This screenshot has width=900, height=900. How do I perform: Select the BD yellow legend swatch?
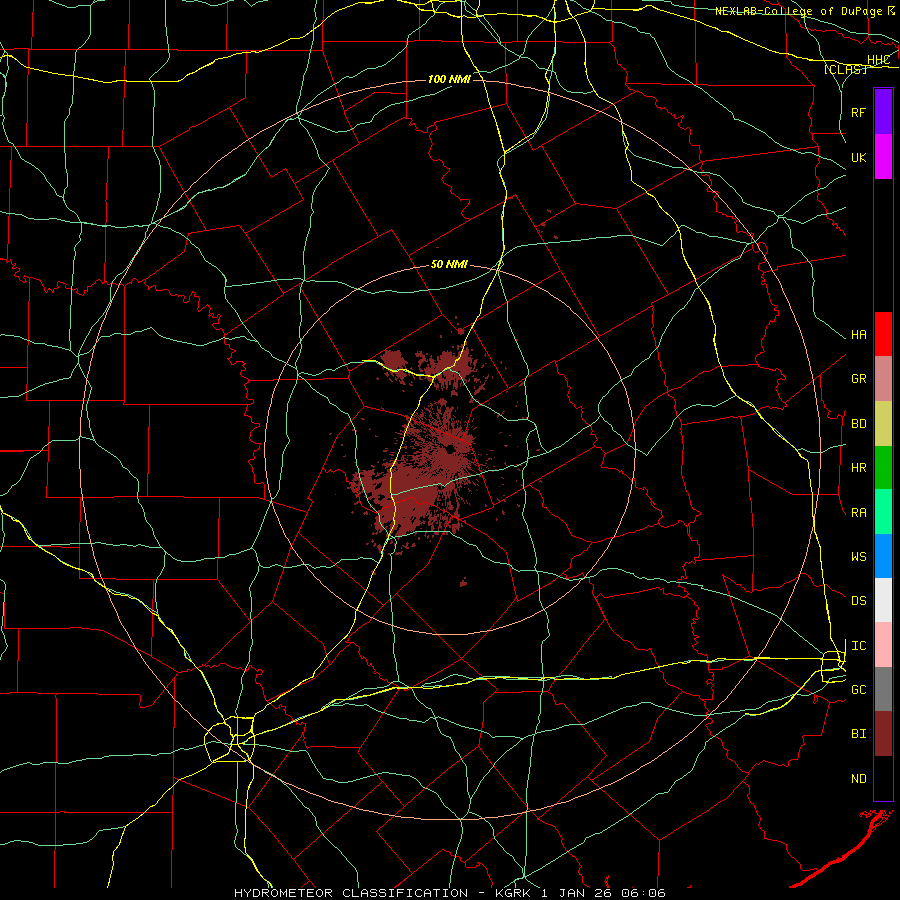883,424
